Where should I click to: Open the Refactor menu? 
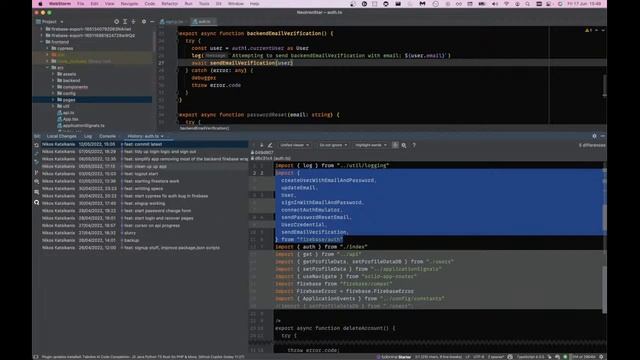coord(169,4)
